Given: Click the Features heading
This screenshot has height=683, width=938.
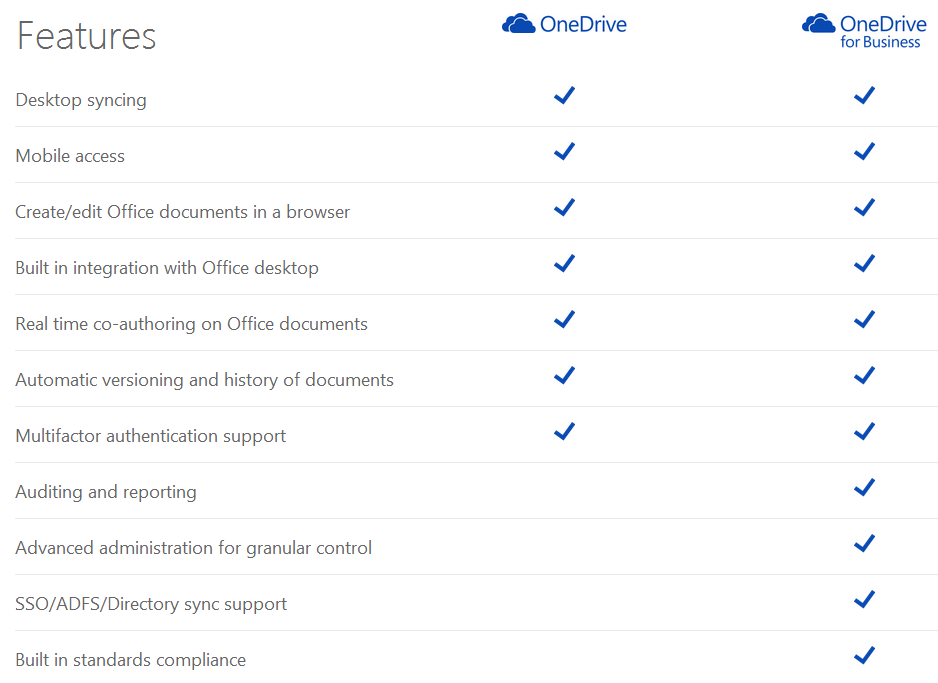Looking at the screenshot, I should tap(87, 36).
